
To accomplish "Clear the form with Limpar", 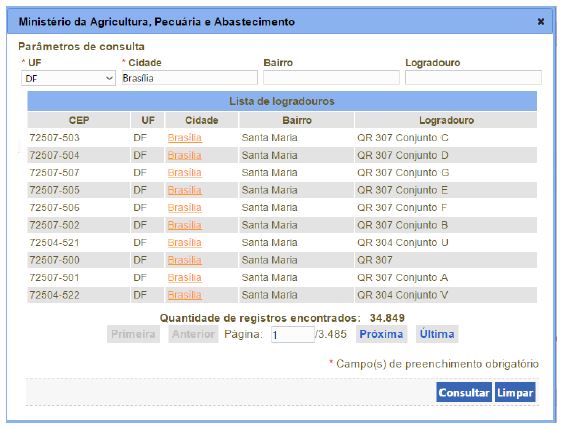I will (515, 392).
